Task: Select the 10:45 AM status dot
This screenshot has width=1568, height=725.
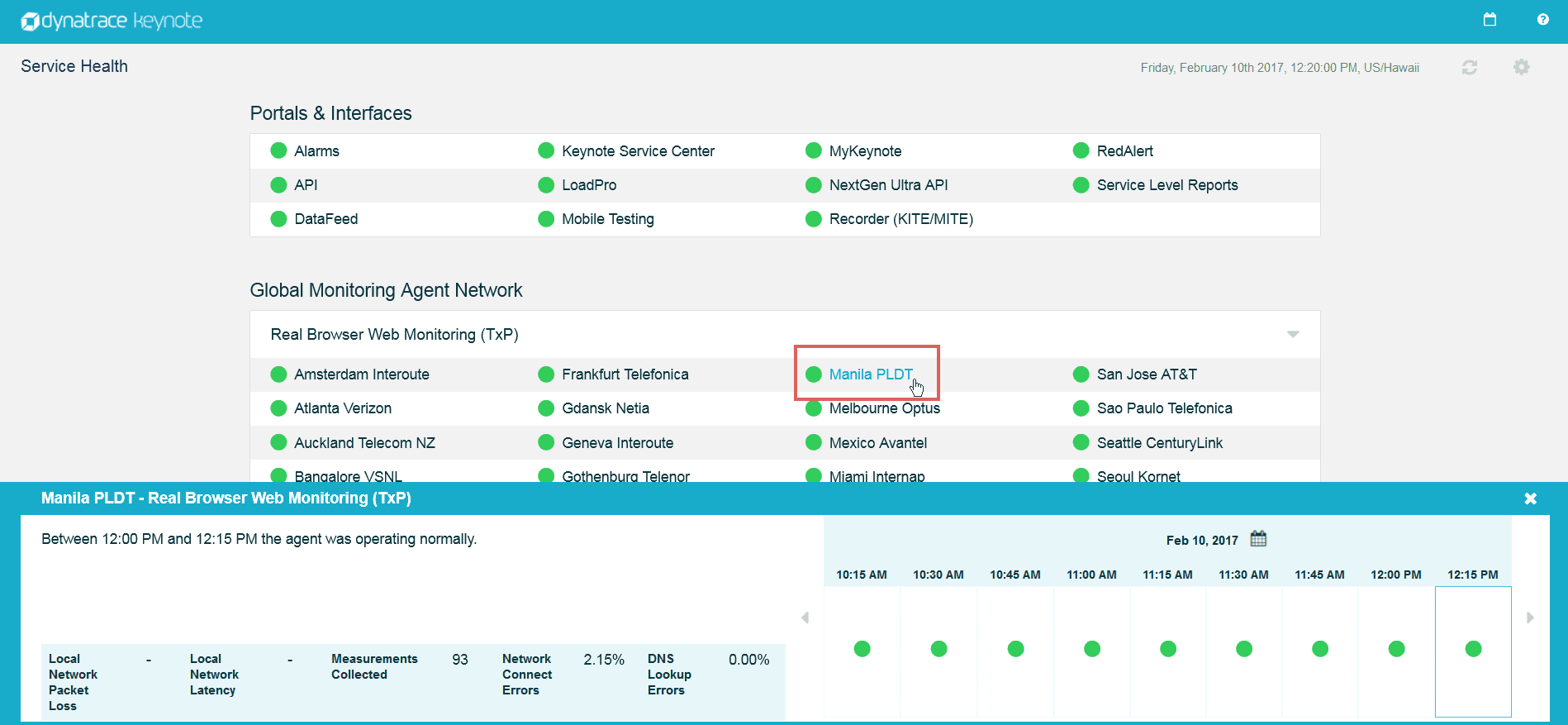Action: tap(1015, 649)
